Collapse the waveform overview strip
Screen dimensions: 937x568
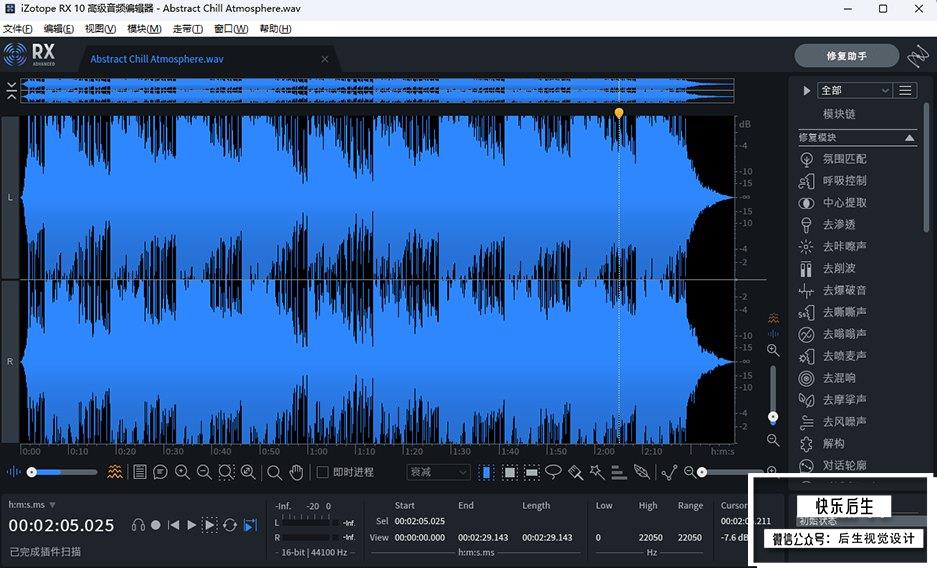11,90
